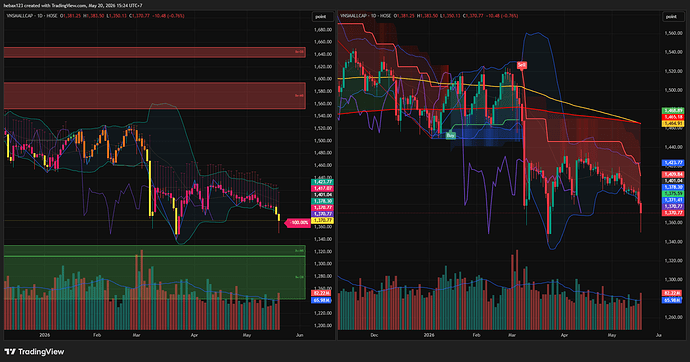Click red 82.22M volume label on left chart
690x362 pixels.
321,293
